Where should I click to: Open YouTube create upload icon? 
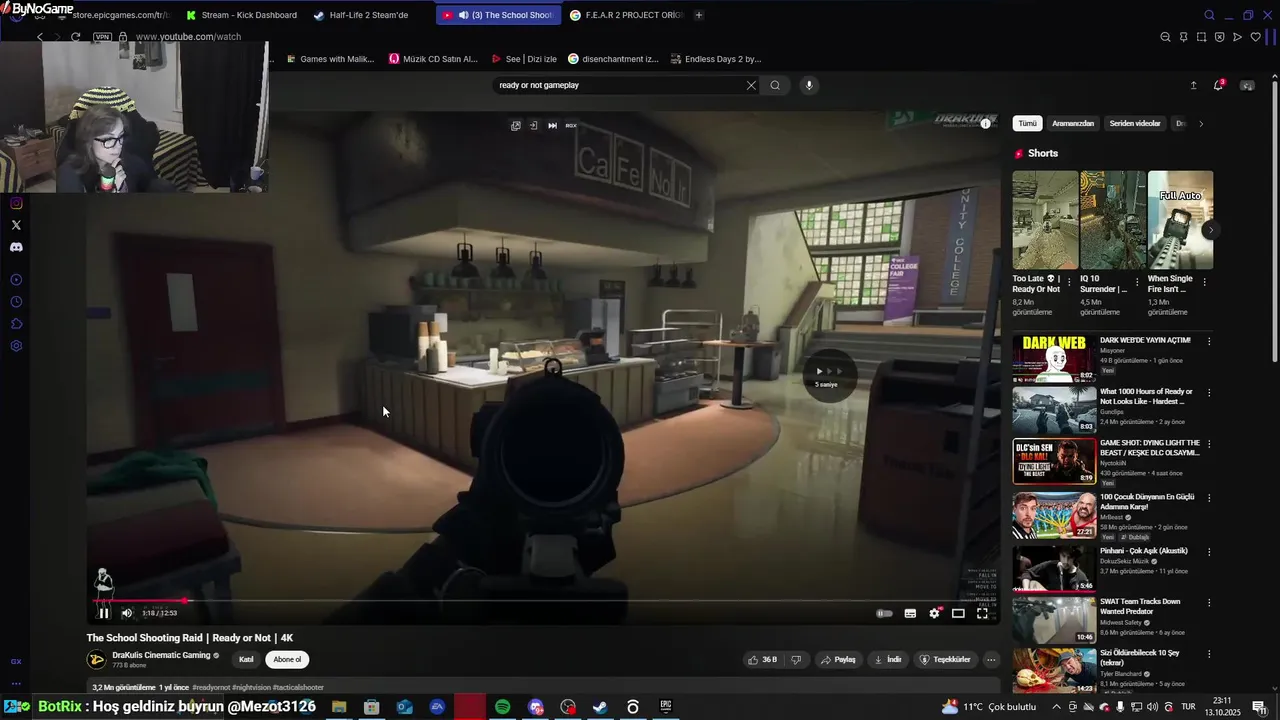1193,85
